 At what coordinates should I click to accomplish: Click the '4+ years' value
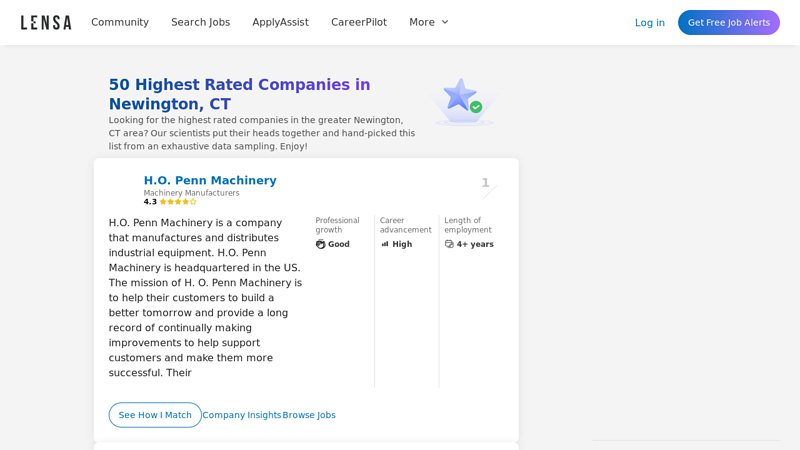point(475,244)
